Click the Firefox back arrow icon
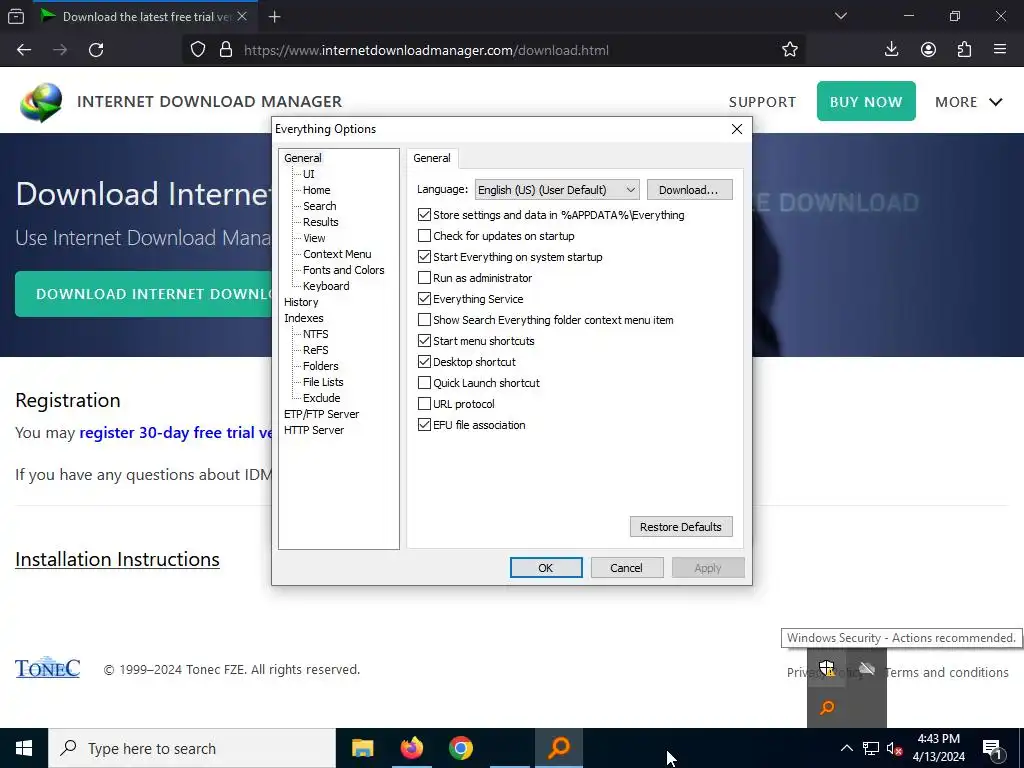The image size is (1024, 768). tap(24, 50)
